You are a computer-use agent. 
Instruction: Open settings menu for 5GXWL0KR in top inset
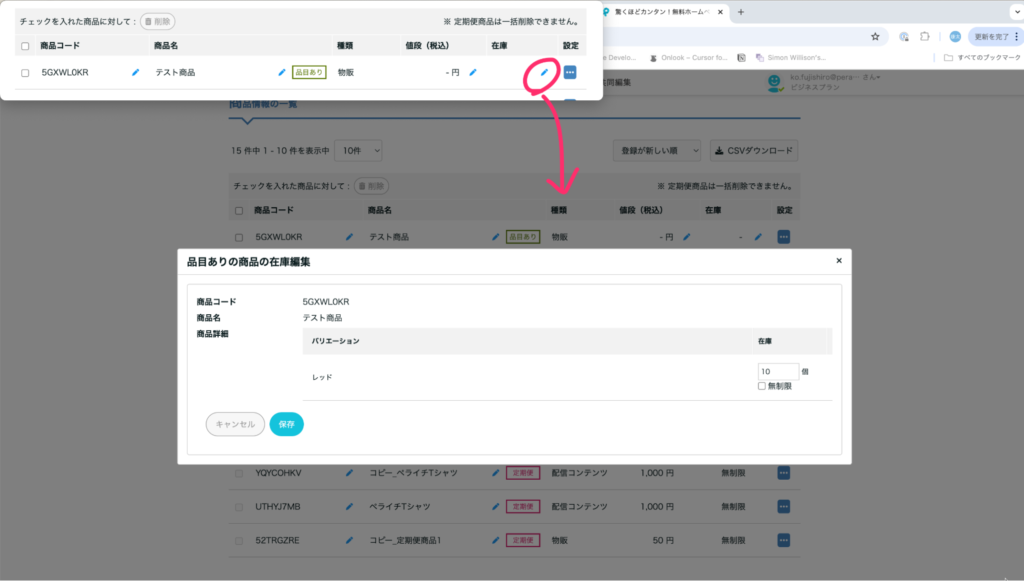coord(570,72)
